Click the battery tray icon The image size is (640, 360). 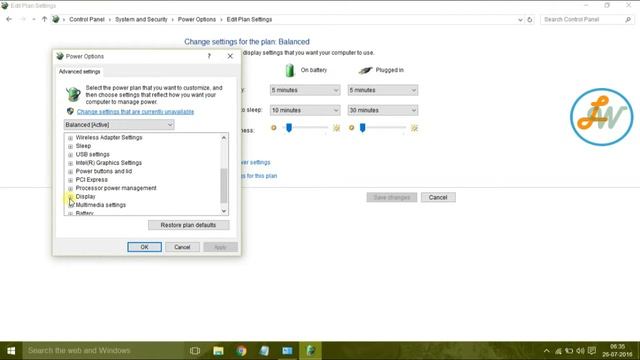click(x=569, y=351)
